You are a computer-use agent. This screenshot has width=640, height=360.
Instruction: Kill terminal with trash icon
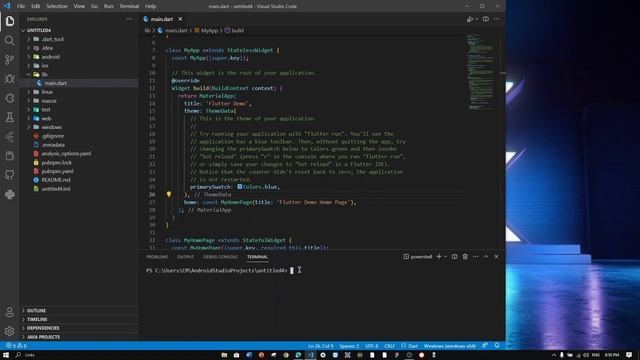point(465,256)
